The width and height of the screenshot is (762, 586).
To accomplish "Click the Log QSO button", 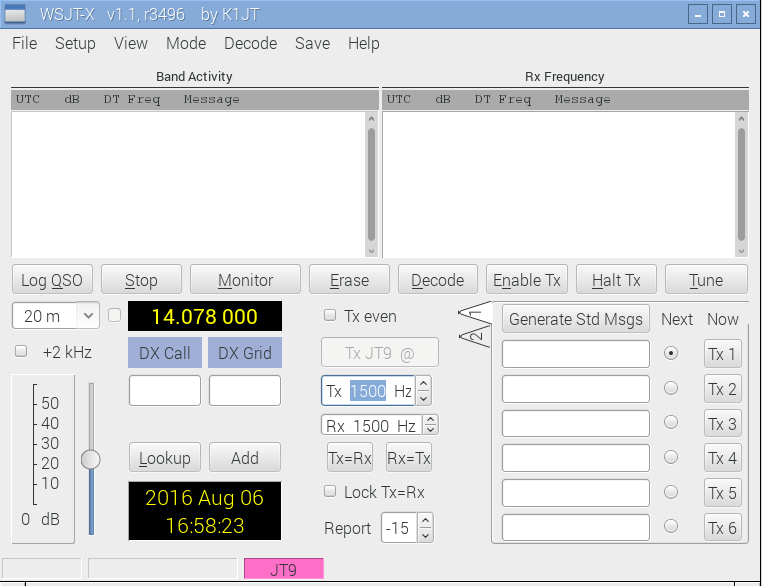I will [52, 280].
